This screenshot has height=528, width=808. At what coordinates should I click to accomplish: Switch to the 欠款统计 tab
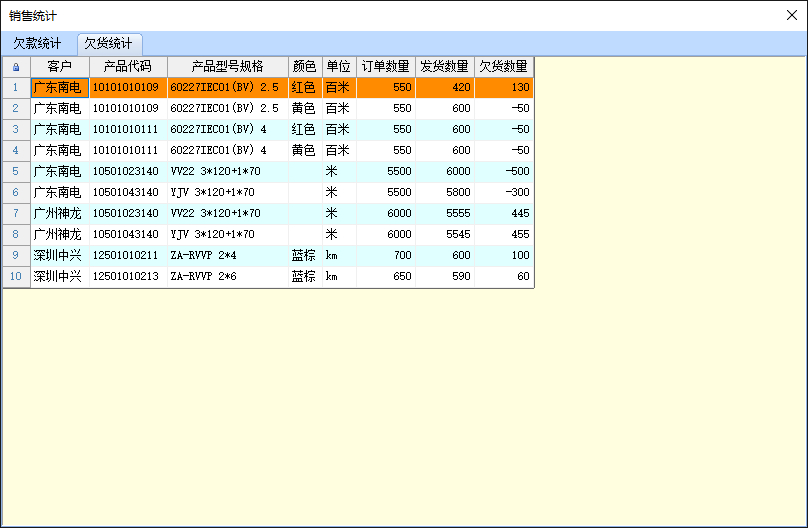pos(37,44)
